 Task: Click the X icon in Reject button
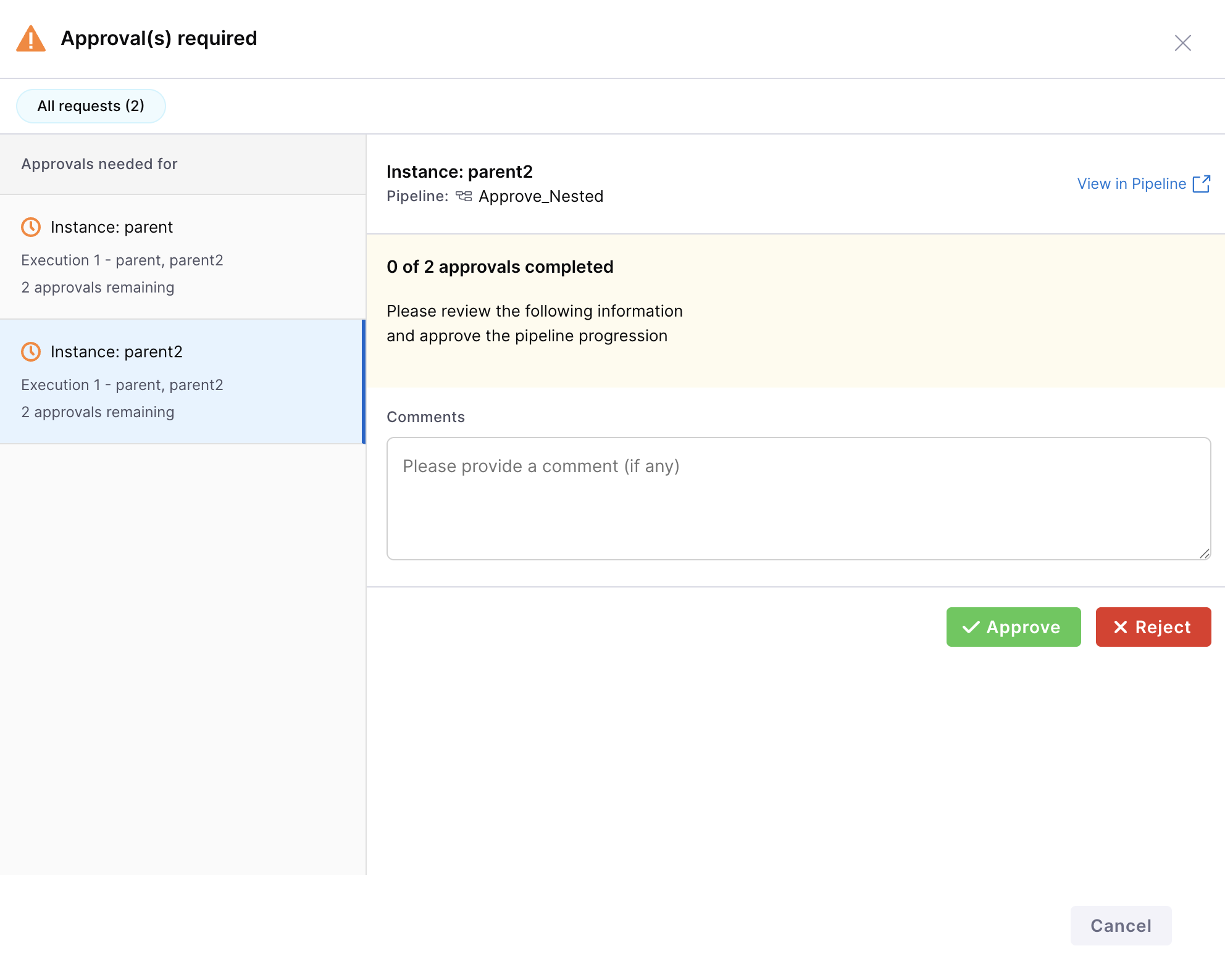coord(1120,627)
